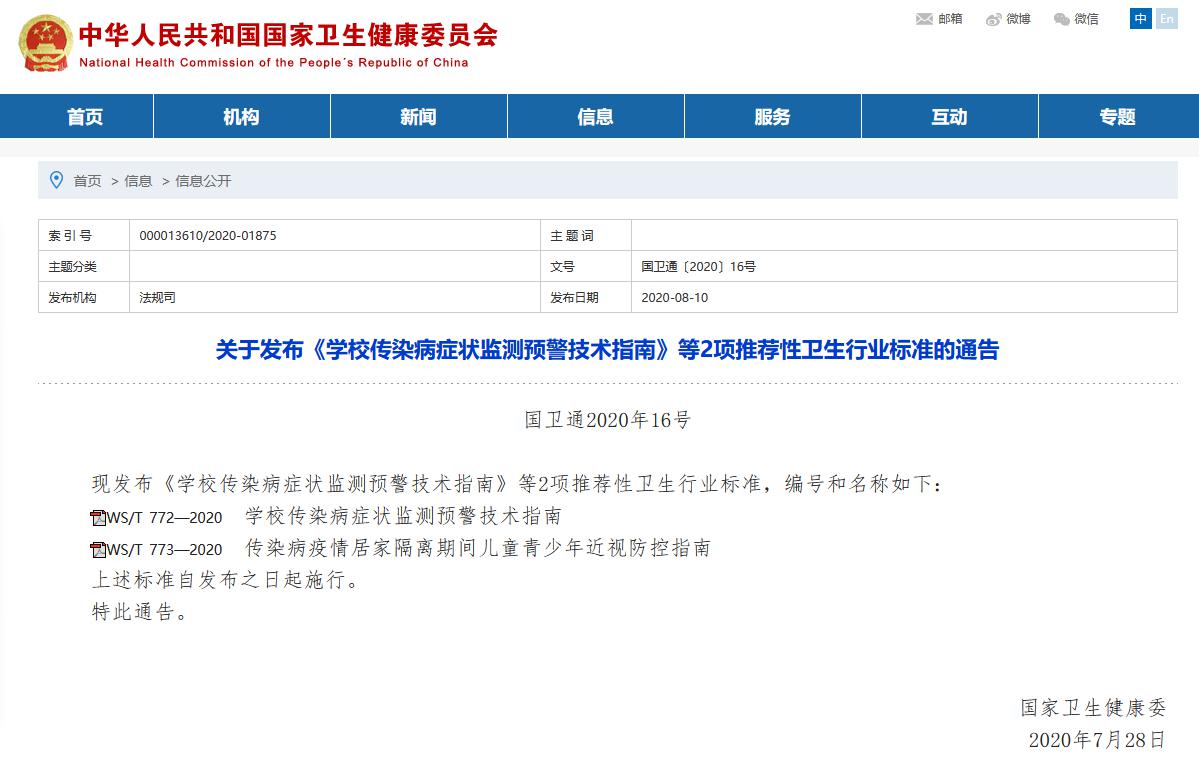Switch language to 中 Chinese

pos(1139,18)
